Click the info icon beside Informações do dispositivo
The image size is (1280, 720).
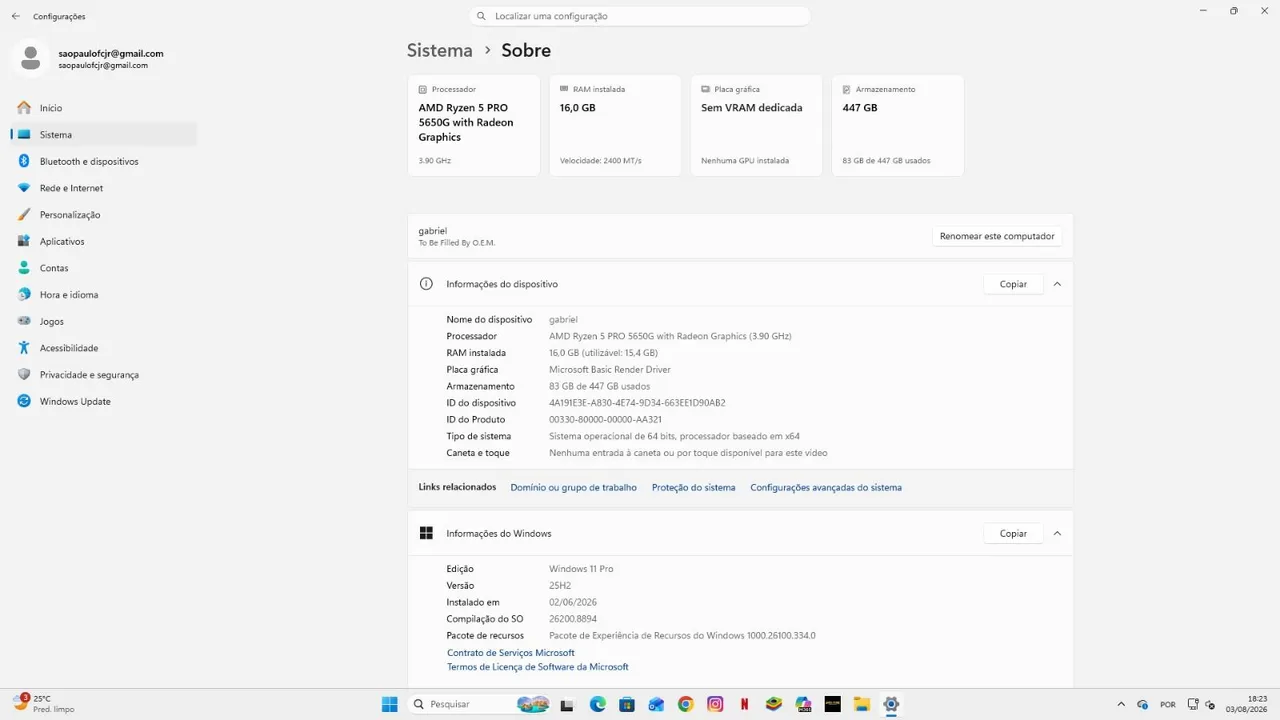point(426,284)
